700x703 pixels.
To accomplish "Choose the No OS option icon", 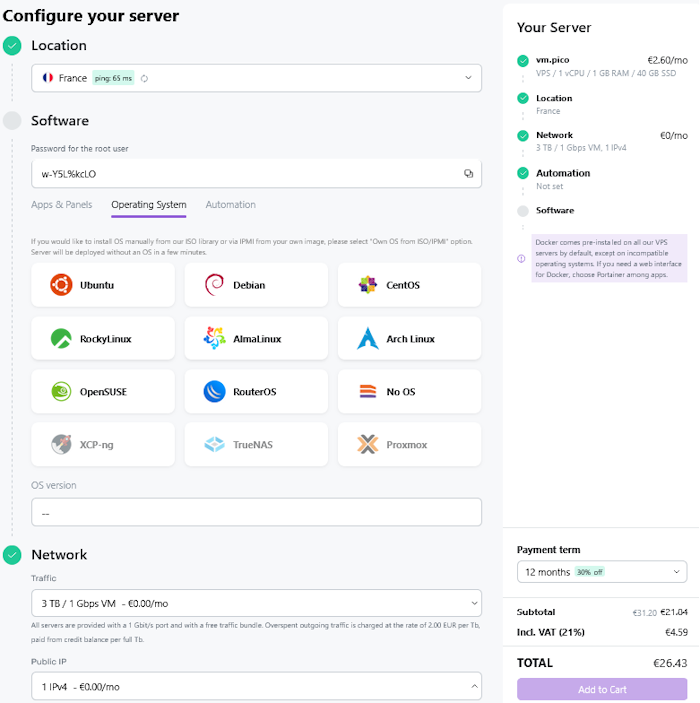I will [x=367, y=392].
